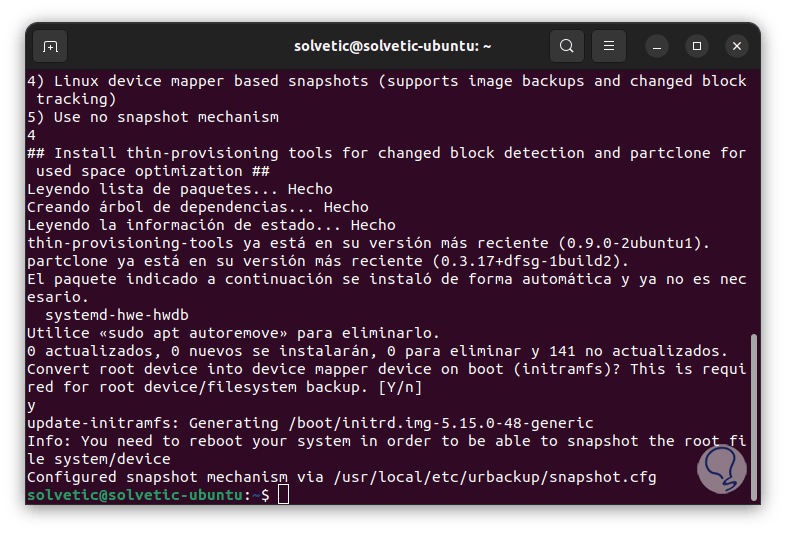Viewport: 786px width, 533px height.
Task: Close the terminal window
Action: [x=737, y=46]
